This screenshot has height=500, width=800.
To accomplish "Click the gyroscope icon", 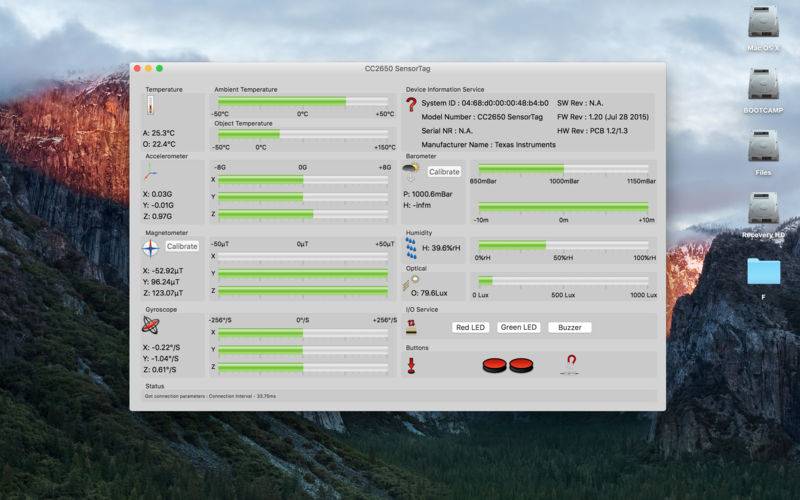I will coord(151,324).
